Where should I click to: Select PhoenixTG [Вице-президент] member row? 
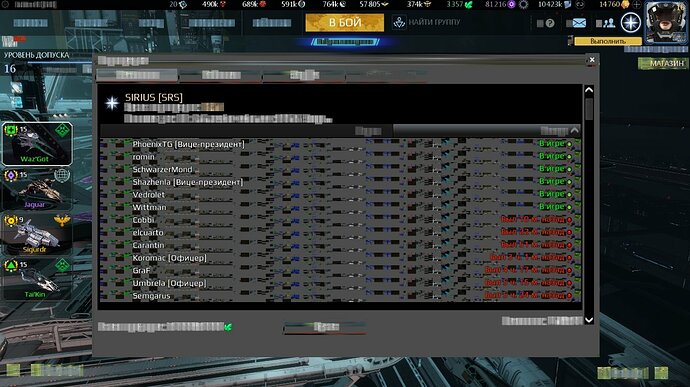(340, 144)
